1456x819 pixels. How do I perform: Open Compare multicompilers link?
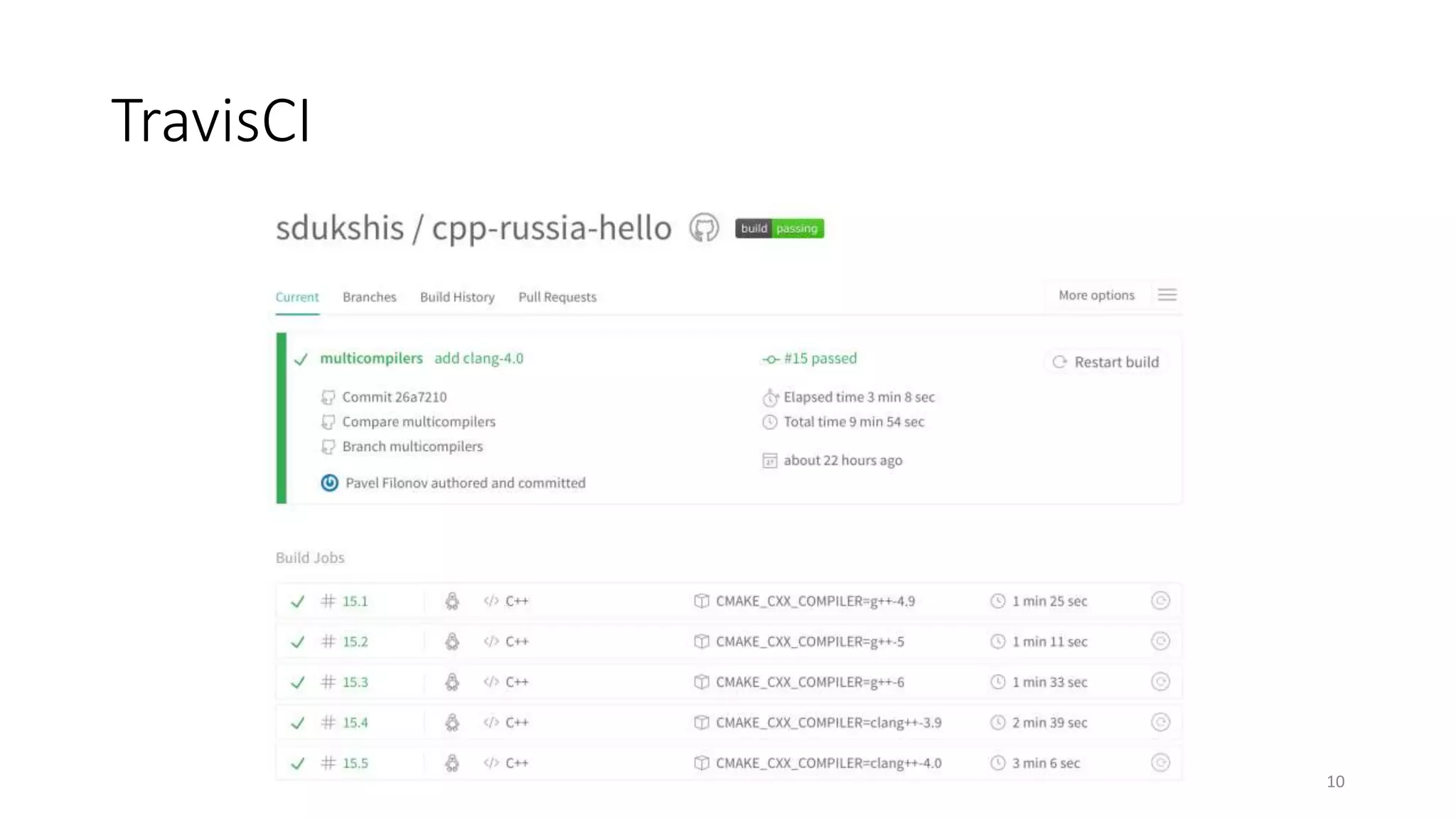pos(419,422)
